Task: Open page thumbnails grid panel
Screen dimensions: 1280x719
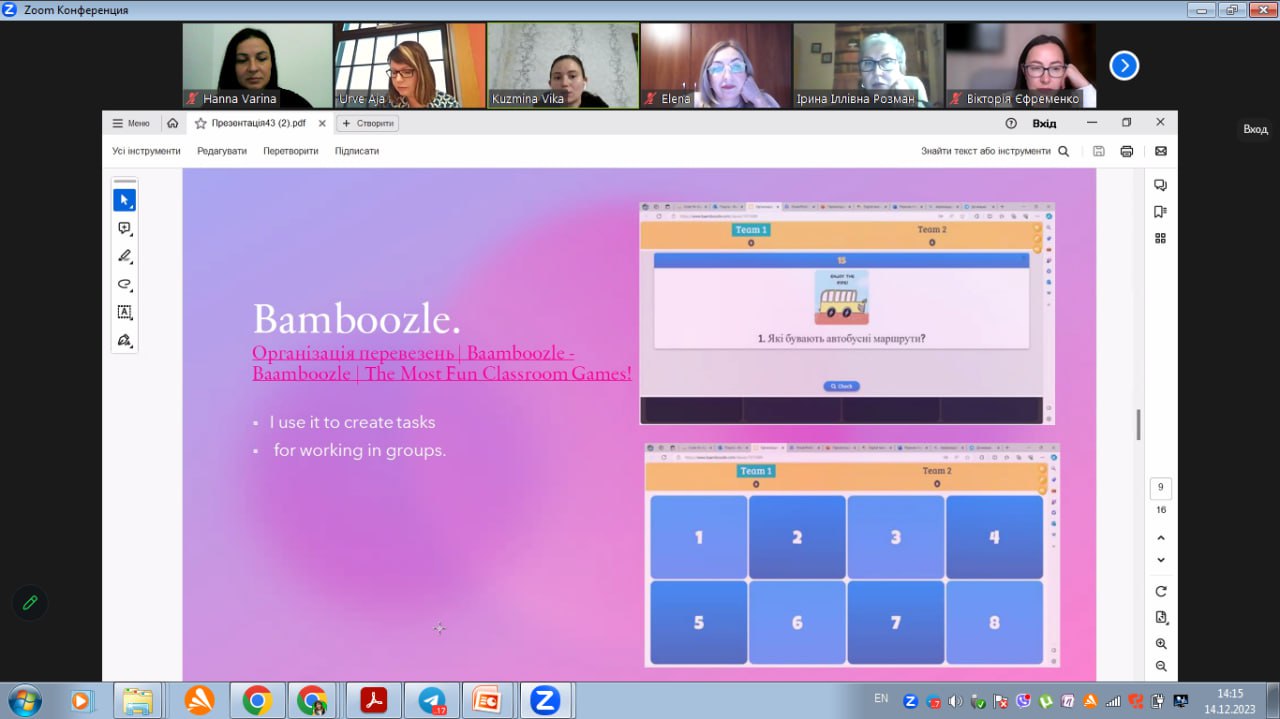Action: pos(1160,238)
